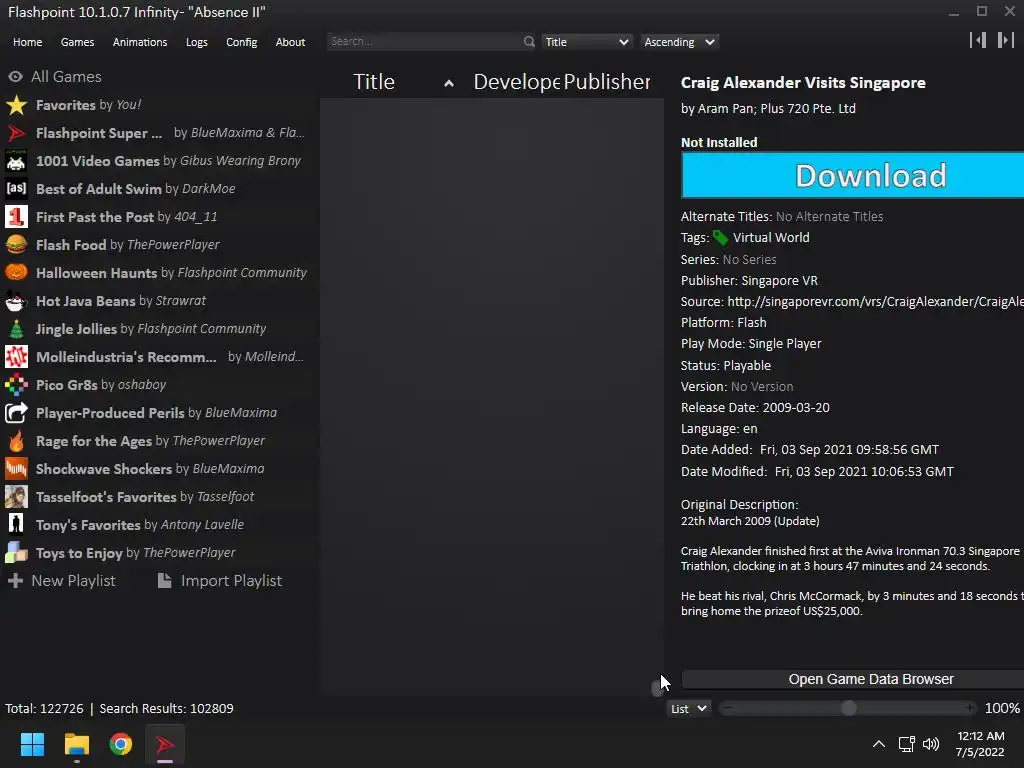The width and height of the screenshot is (1024, 768).
Task: Click the taskbar clock showing 12:12 AM
Action: [x=980, y=744]
